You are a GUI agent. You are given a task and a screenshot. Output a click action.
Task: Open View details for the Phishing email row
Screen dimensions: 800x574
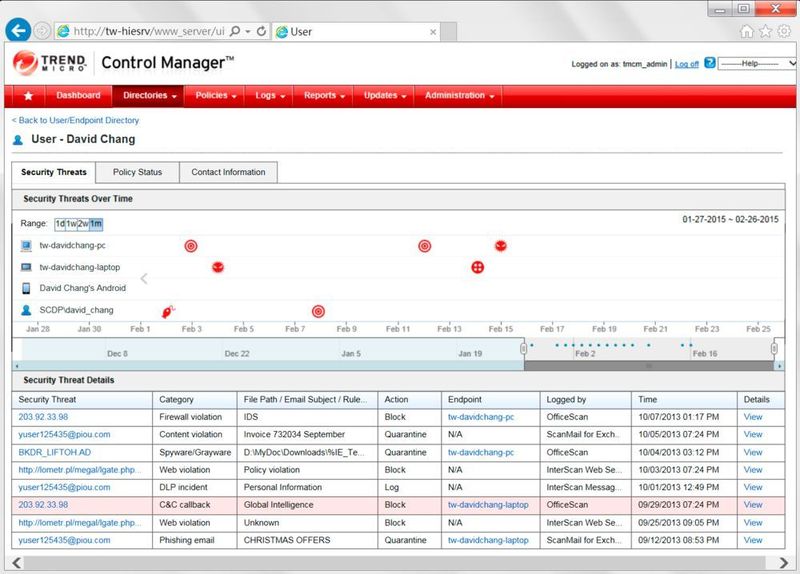click(x=753, y=540)
